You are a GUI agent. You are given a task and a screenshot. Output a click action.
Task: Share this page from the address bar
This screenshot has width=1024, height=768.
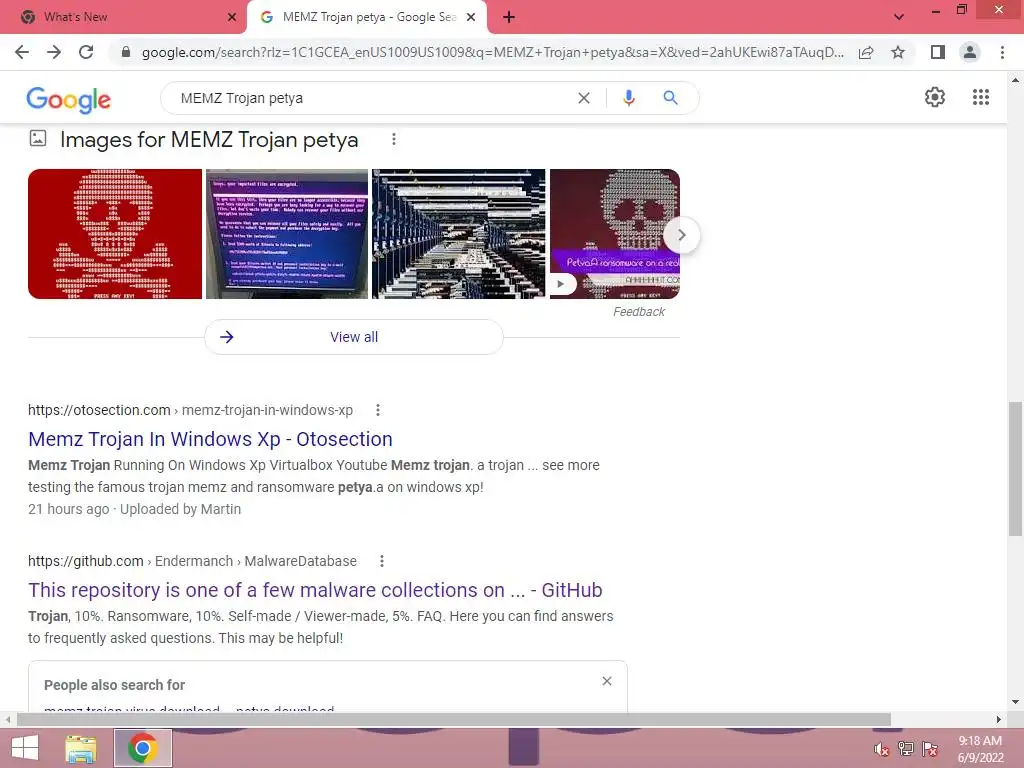pyautogui.click(x=866, y=52)
